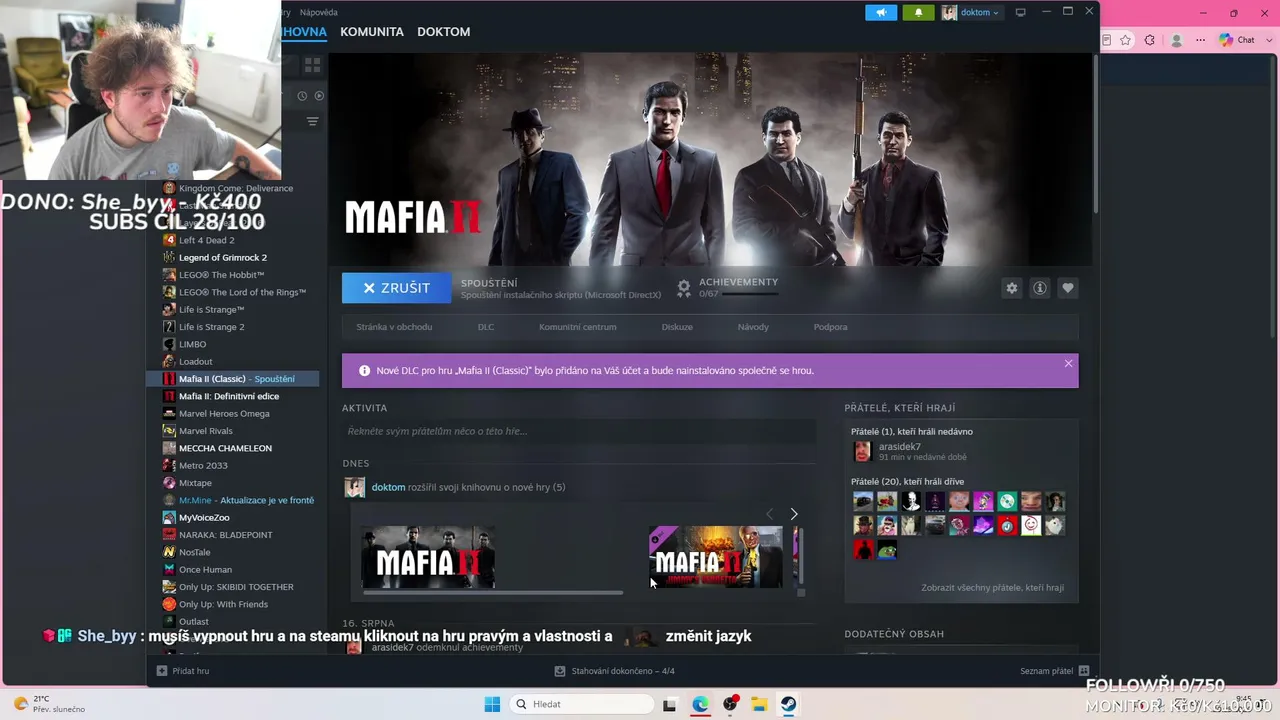Select Metro 2033 in library
This screenshot has width=1280, height=720.
[203, 466]
